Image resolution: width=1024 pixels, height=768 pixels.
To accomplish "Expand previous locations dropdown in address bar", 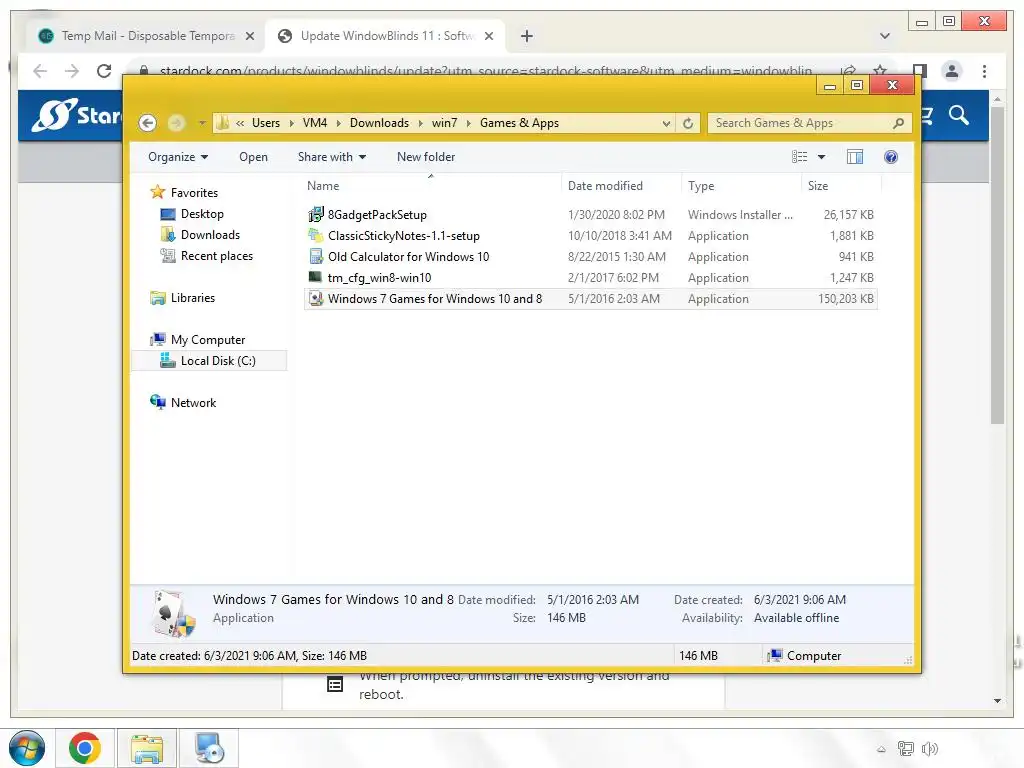I will point(666,123).
